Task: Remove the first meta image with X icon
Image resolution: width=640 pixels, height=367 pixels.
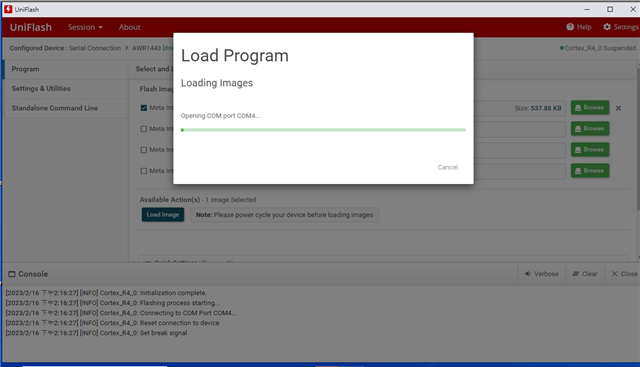Action: tap(618, 108)
